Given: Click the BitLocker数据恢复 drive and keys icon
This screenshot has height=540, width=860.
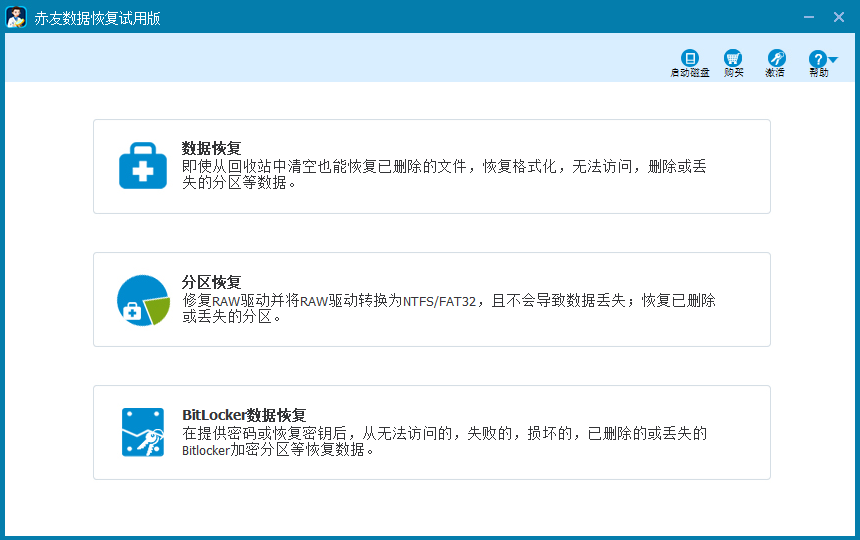Looking at the screenshot, I should (x=143, y=432).
